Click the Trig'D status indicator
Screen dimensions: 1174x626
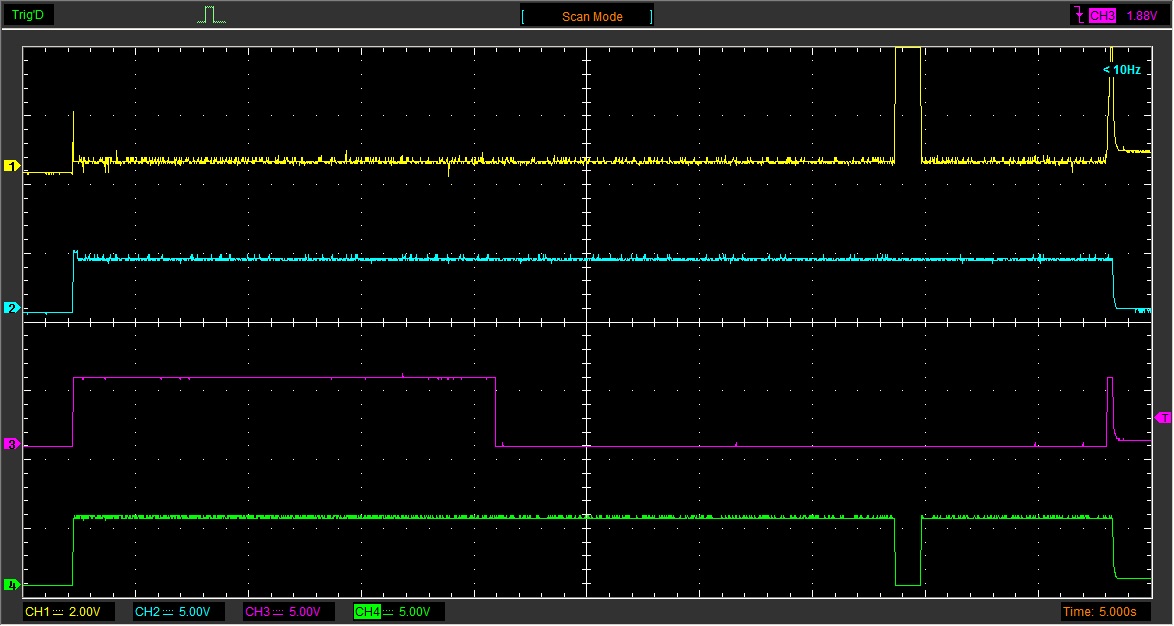(x=28, y=15)
